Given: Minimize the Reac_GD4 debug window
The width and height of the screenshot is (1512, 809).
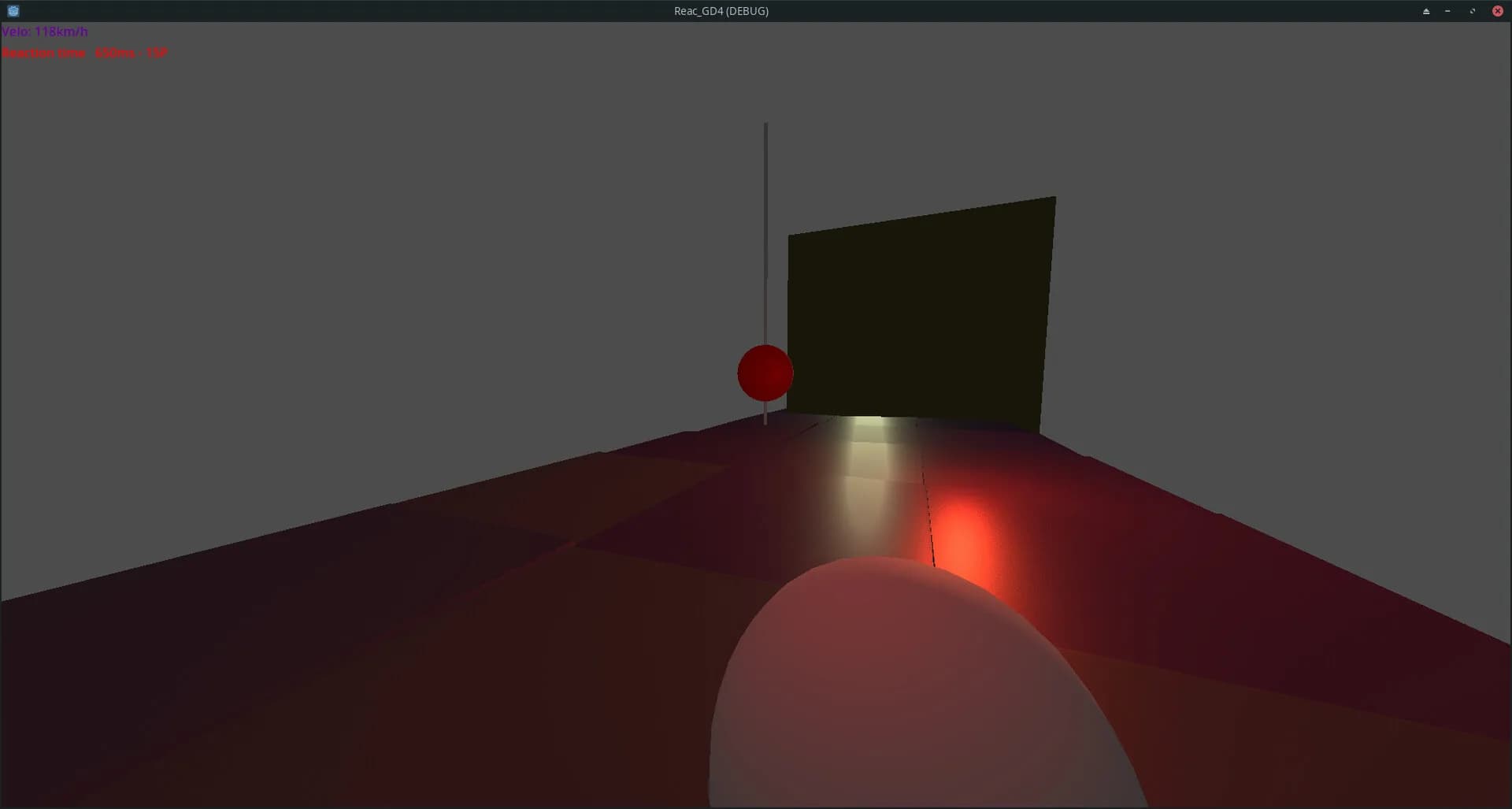Looking at the screenshot, I should pos(1447,11).
